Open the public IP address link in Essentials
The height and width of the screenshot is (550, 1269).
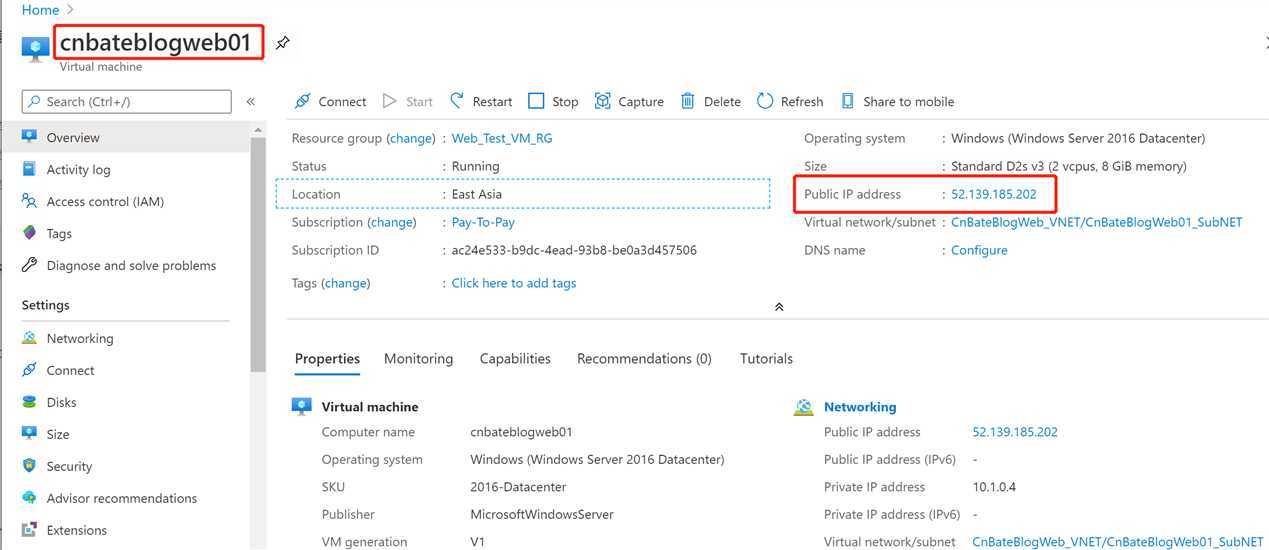(994, 194)
